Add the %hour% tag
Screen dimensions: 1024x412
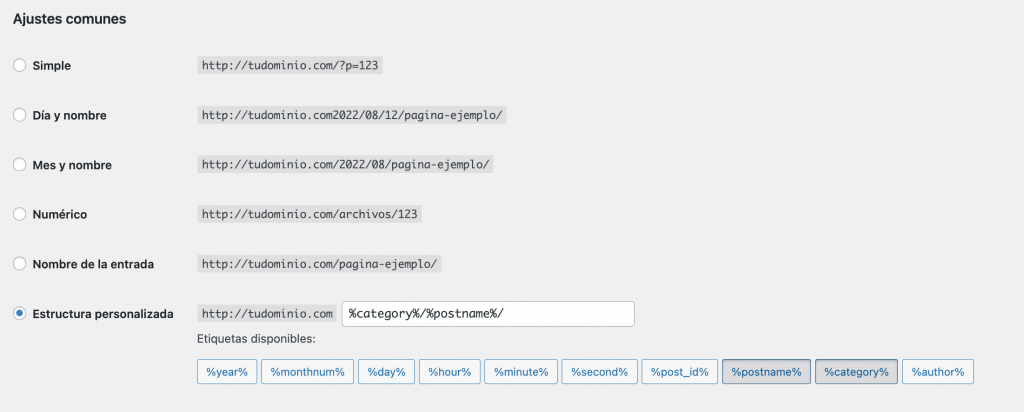coord(450,372)
